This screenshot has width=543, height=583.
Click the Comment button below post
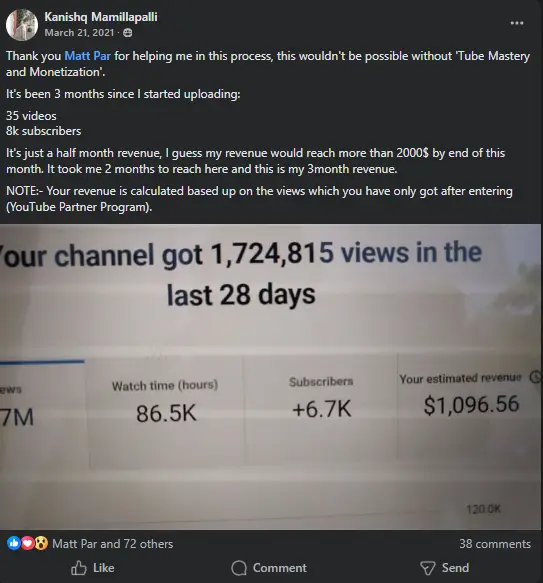pyautogui.click(x=269, y=568)
